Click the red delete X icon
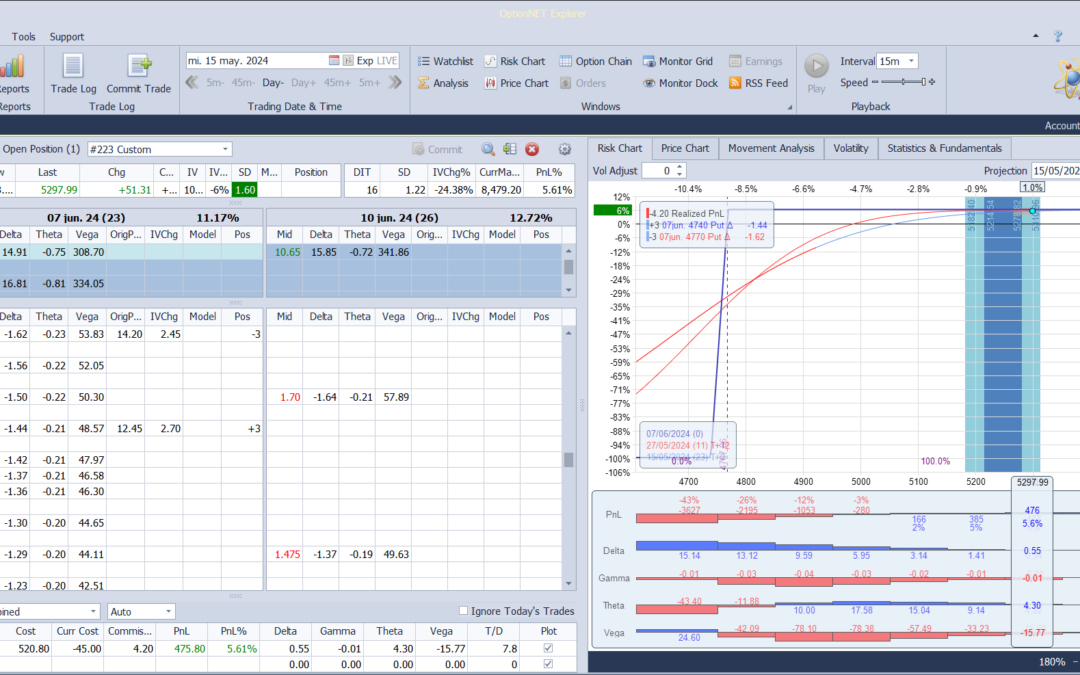 pyautogui.click(x=532, y=149)
